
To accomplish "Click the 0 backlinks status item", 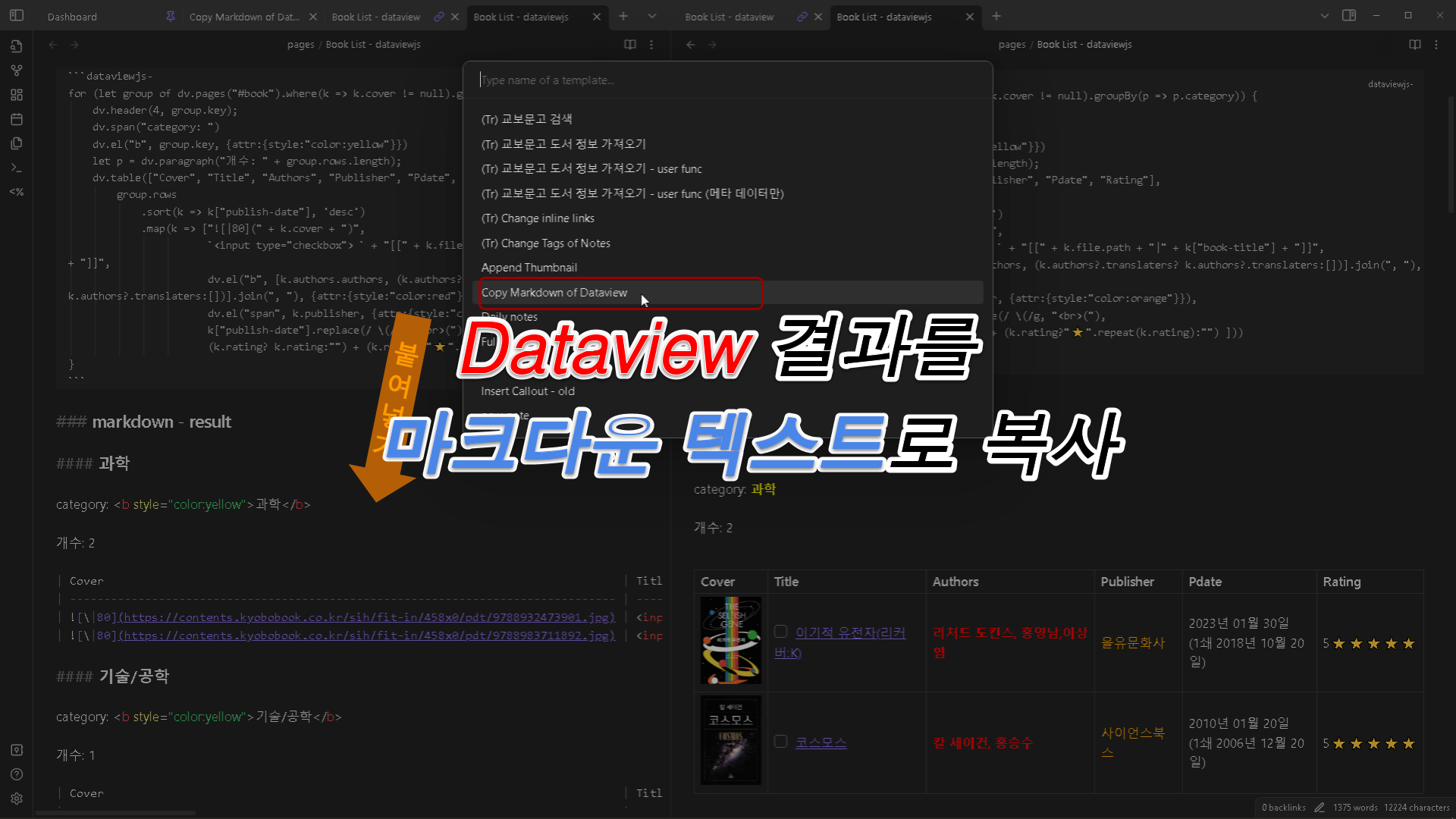I will (1283, 808).
